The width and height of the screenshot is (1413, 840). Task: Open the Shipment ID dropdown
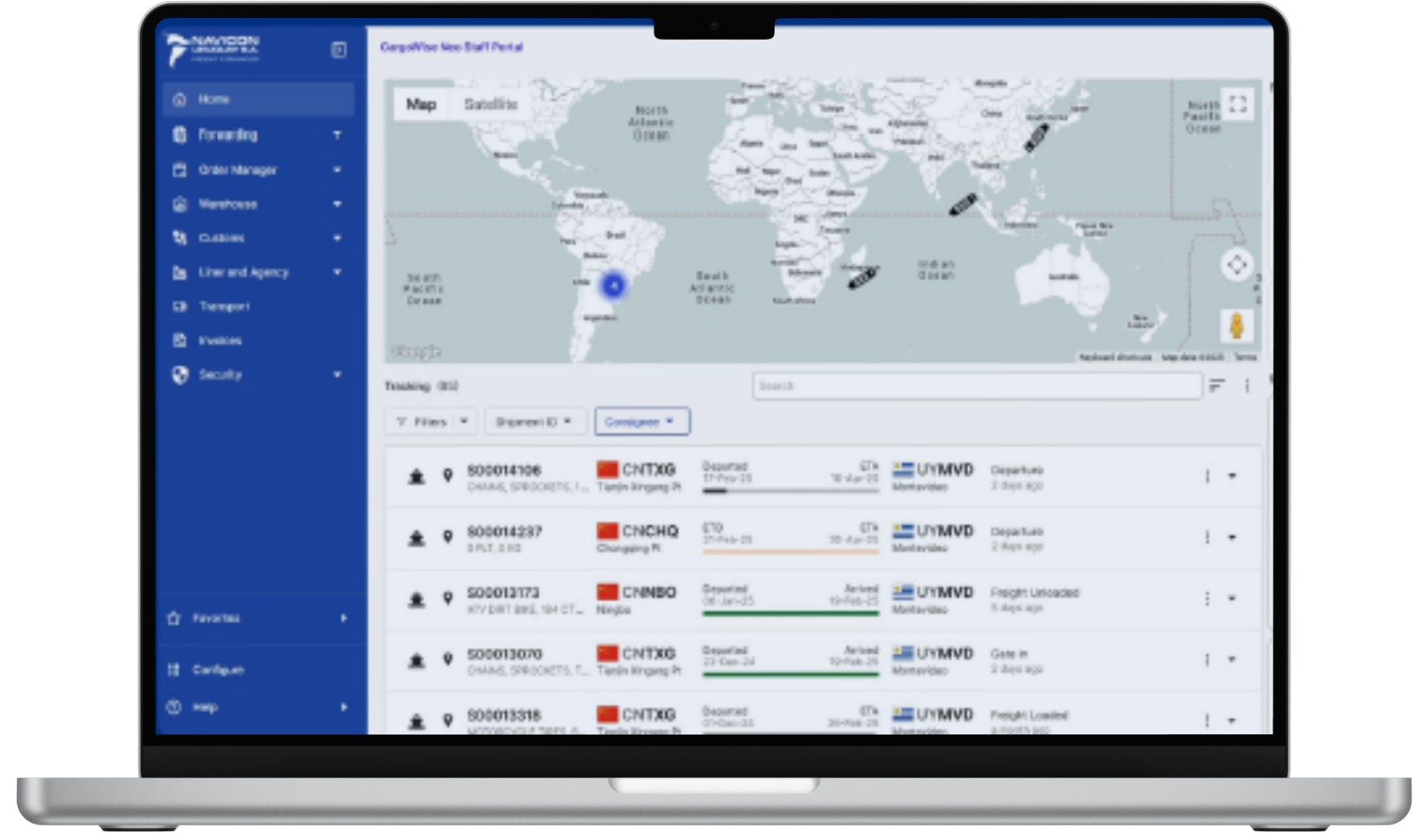point(535,421)
